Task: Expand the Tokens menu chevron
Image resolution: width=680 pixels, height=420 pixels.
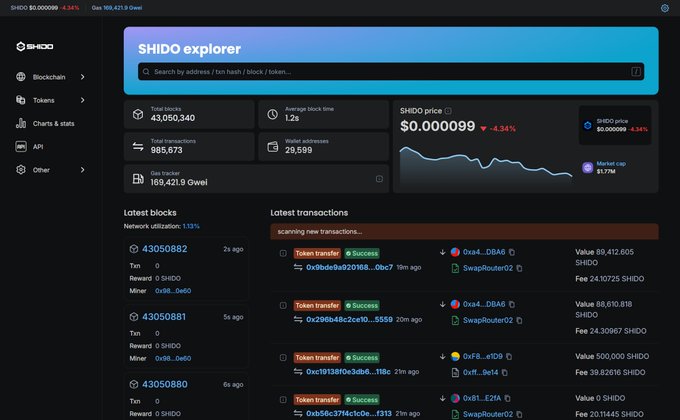Action: pyautogui.click(x=82, y=100)
